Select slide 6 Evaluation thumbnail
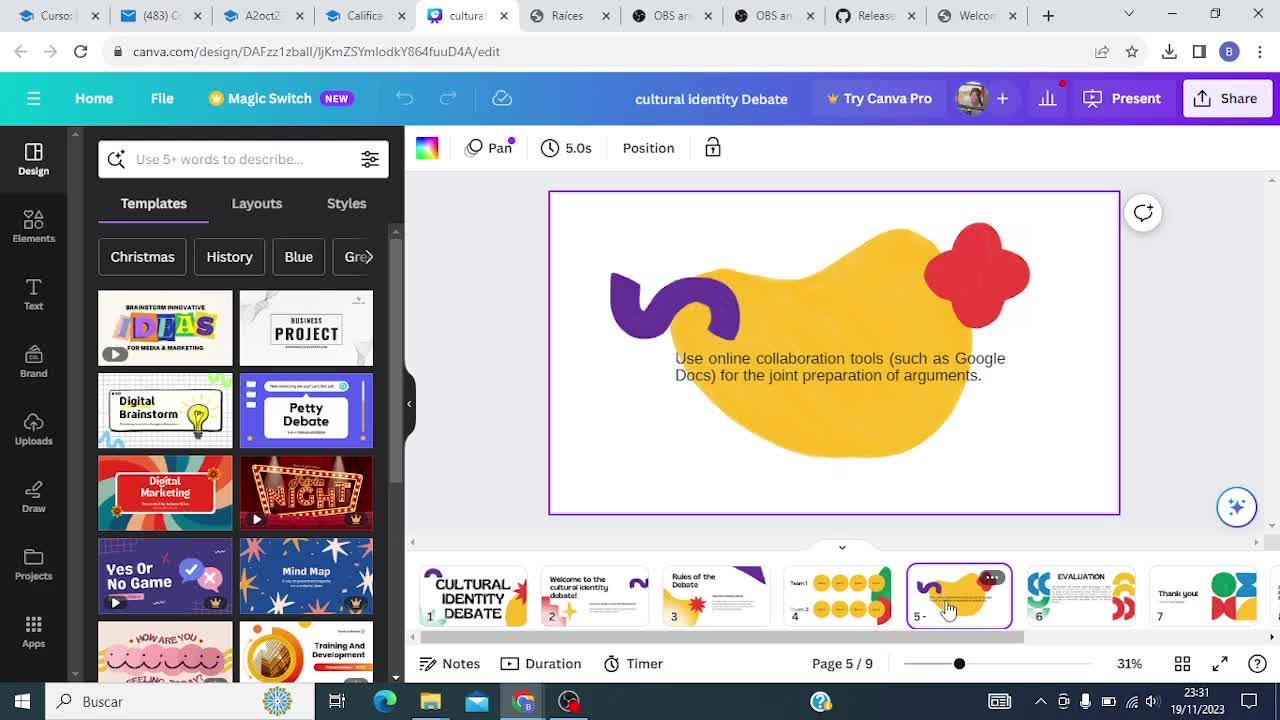Image resolution: width=1280 pixels, height=720 pixels. 1082,596
